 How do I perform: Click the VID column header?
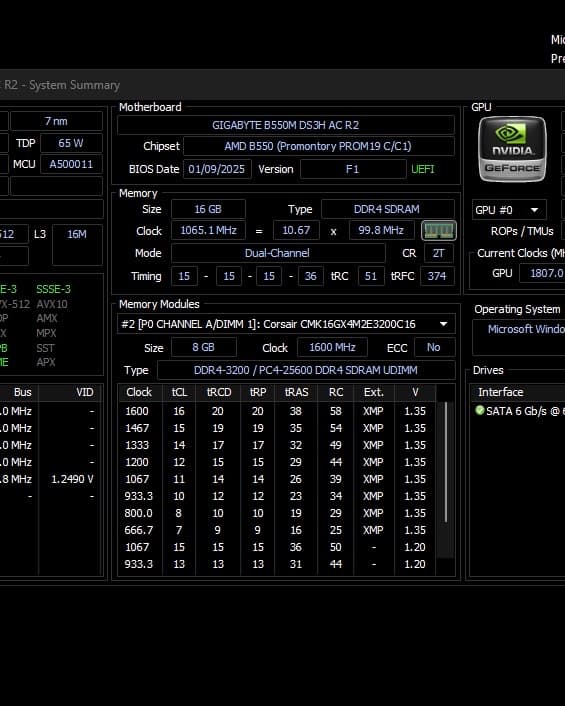click(71, 392)
